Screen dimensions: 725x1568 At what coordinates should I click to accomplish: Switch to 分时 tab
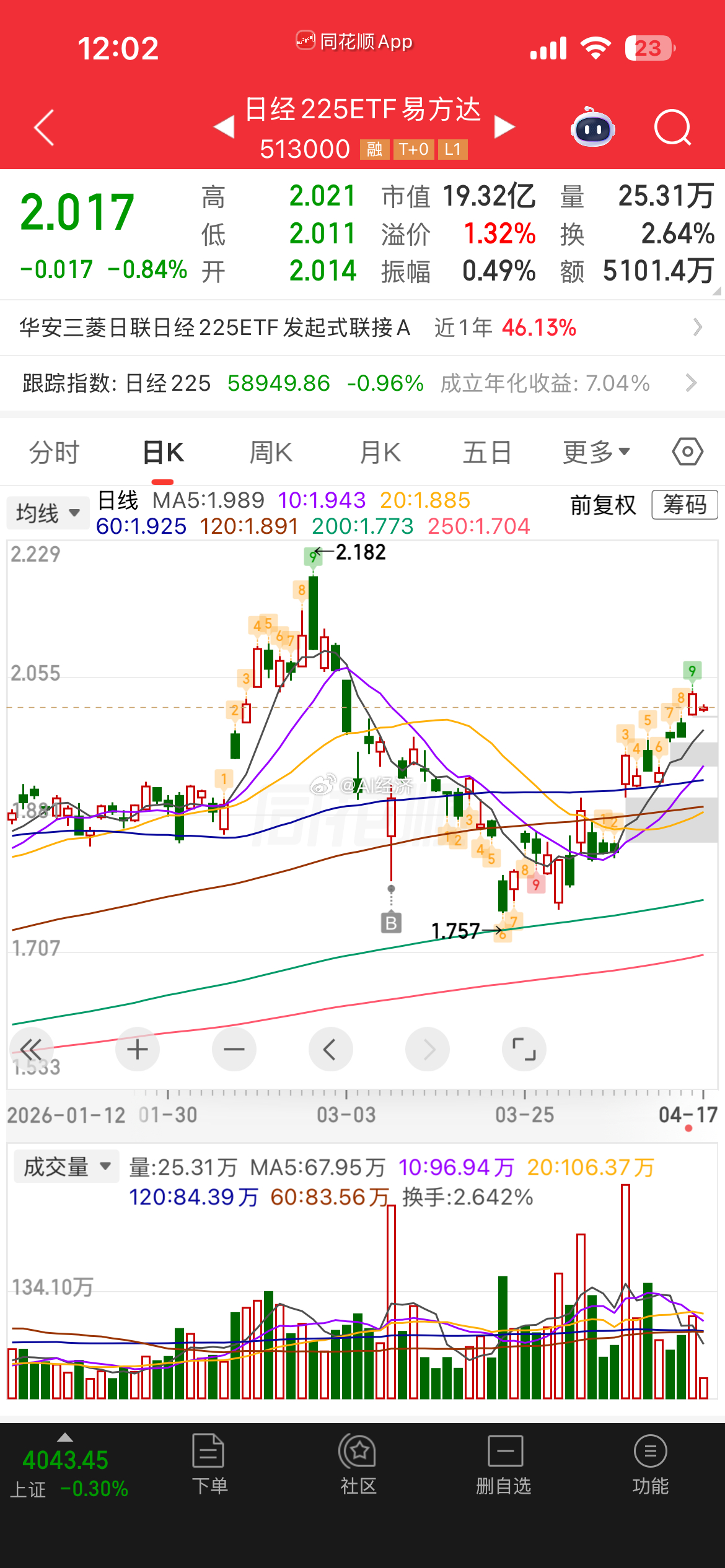pos(55,452)
